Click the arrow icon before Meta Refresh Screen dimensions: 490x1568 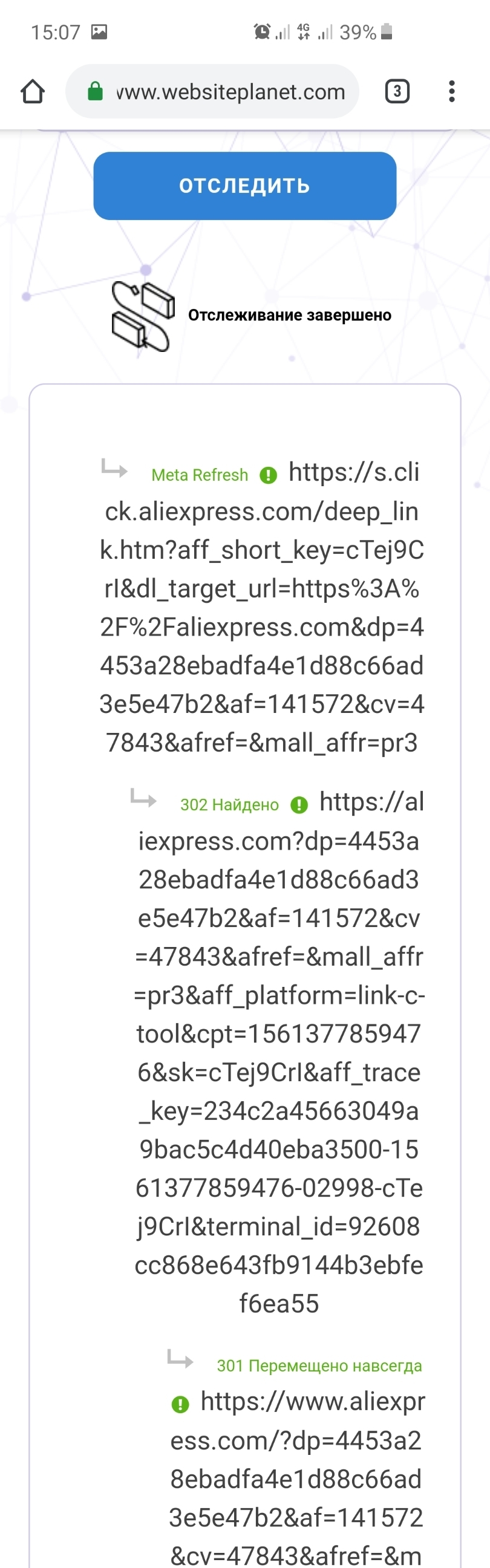pos(114,469)
